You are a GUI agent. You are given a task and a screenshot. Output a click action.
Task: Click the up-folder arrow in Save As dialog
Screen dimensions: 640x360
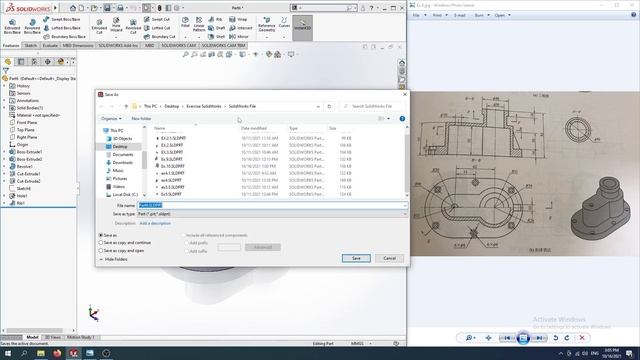(126, 106)
